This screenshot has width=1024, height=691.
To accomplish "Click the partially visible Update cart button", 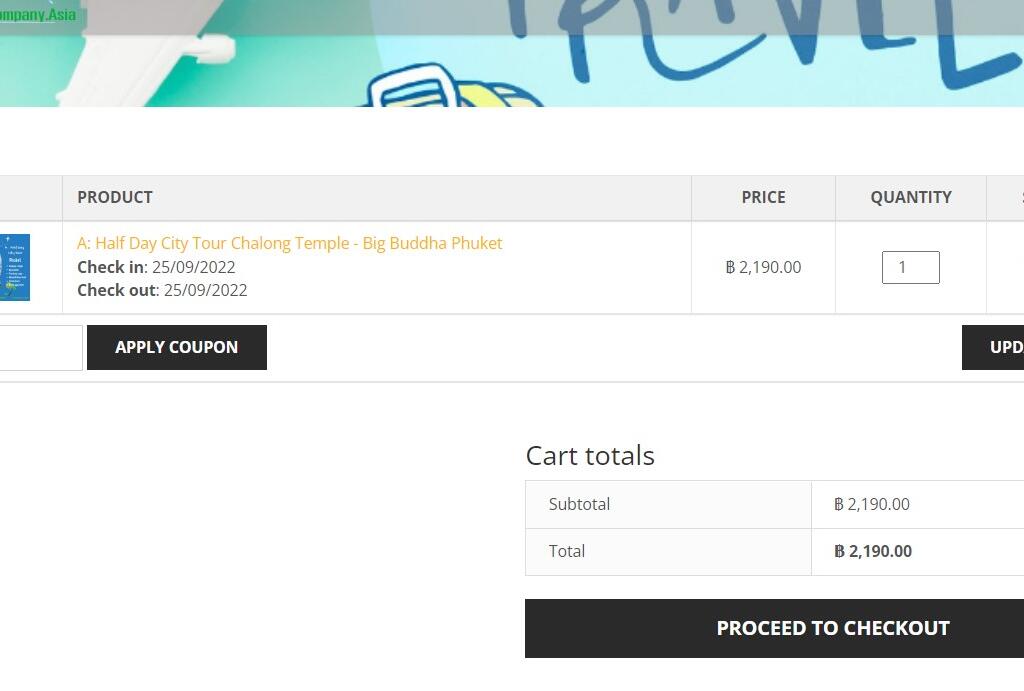I will click(x=994, y=347).
